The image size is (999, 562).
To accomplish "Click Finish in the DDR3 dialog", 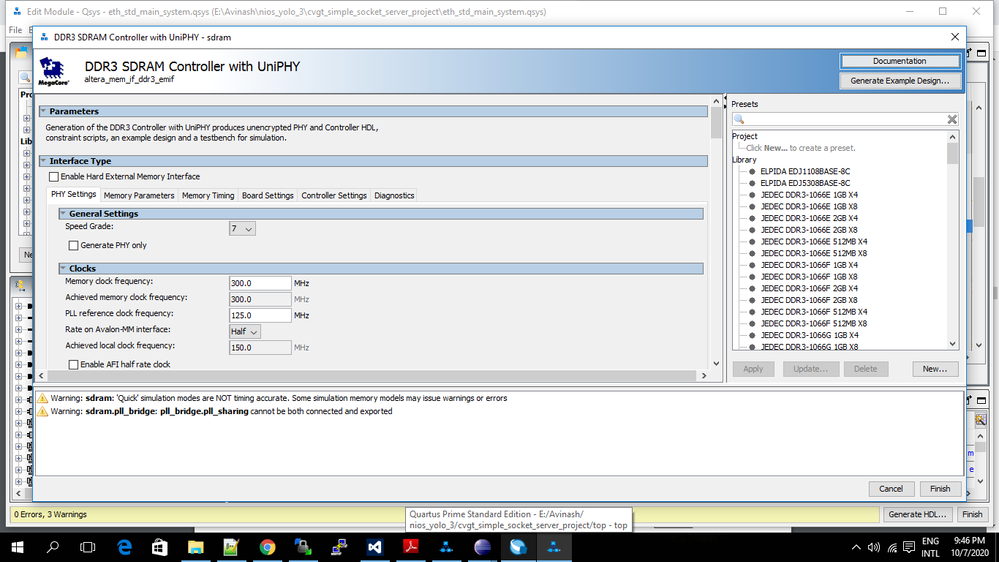I will point(940,489).
